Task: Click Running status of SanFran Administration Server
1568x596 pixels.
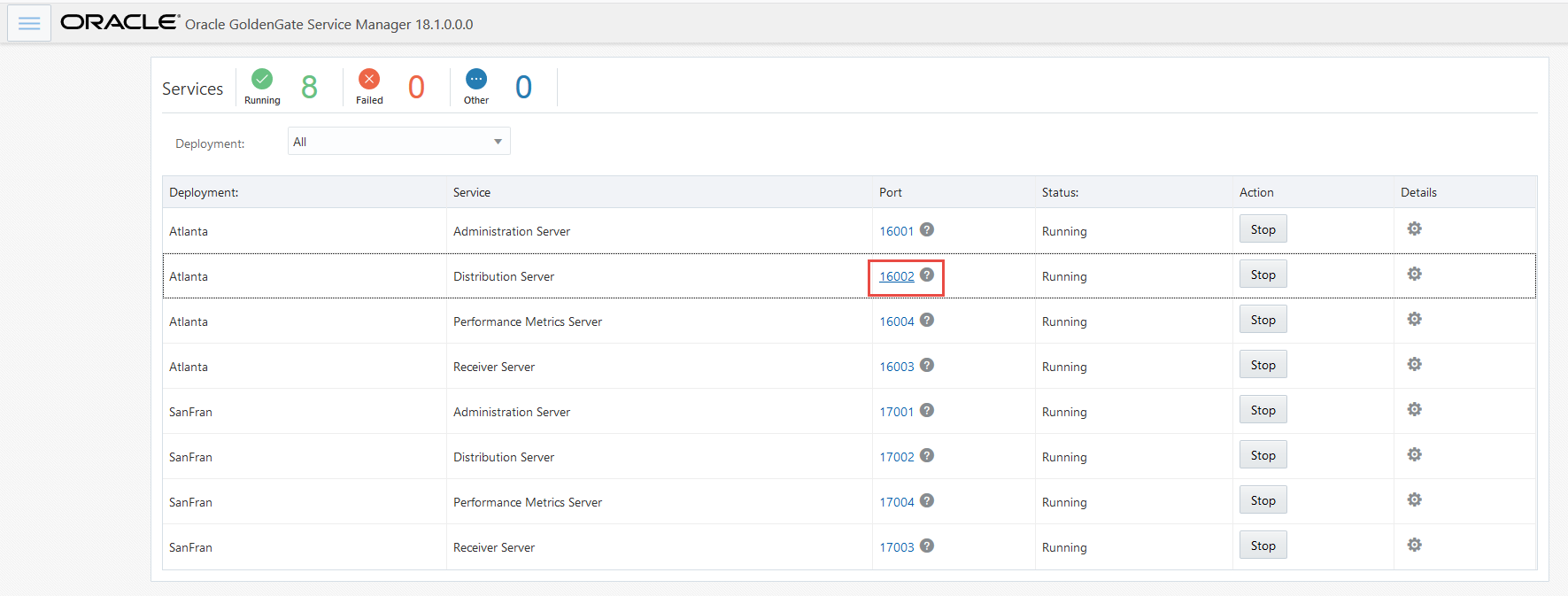Action: click(x=1064, y=412)
